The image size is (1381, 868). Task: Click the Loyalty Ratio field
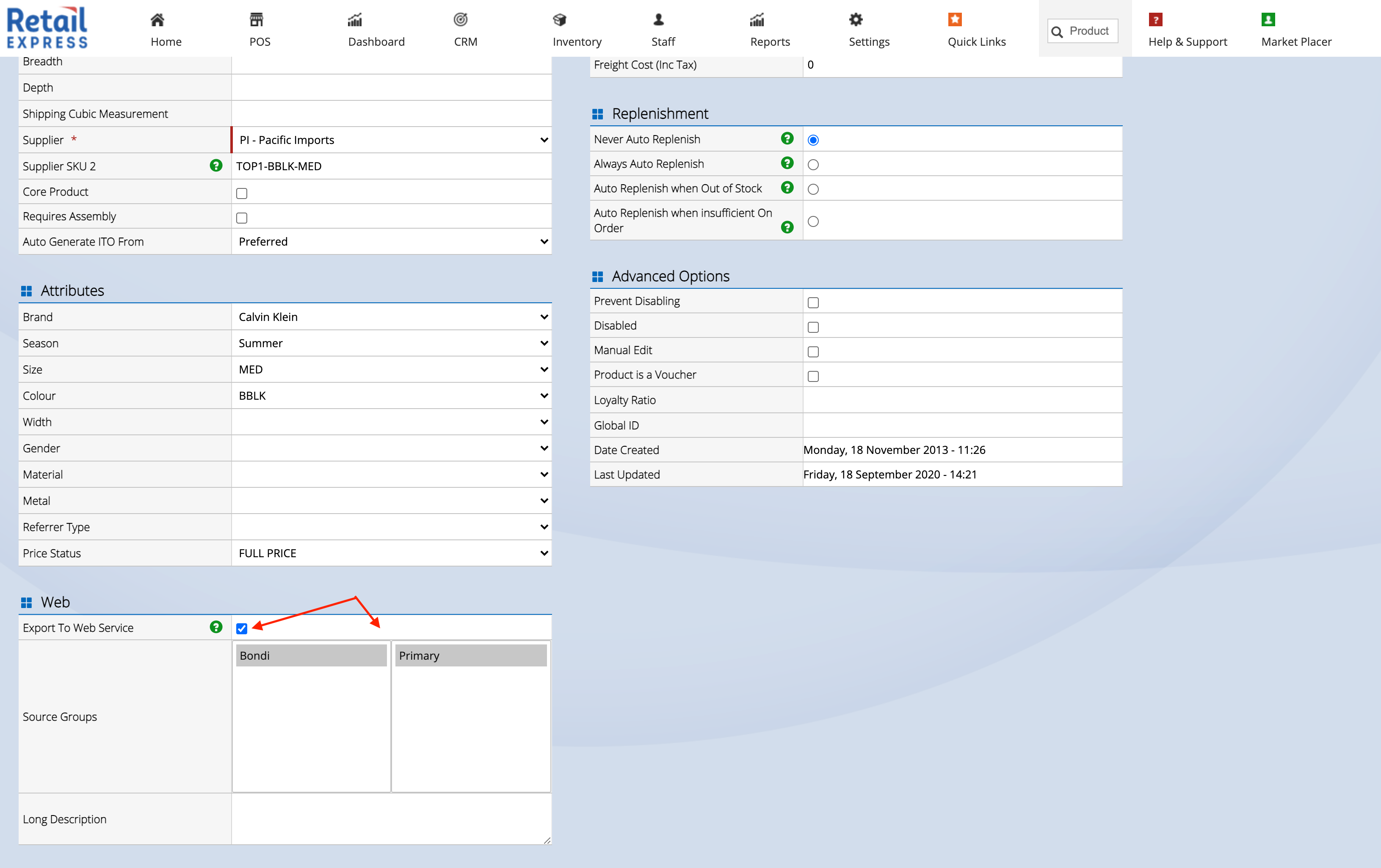tap(962, 401)
